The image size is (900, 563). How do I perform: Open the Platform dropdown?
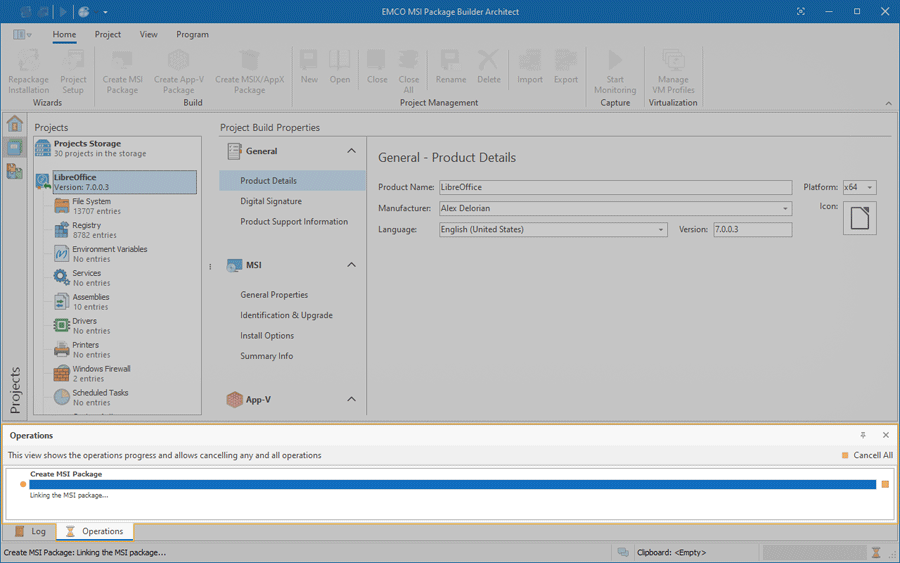coord(870,187)
